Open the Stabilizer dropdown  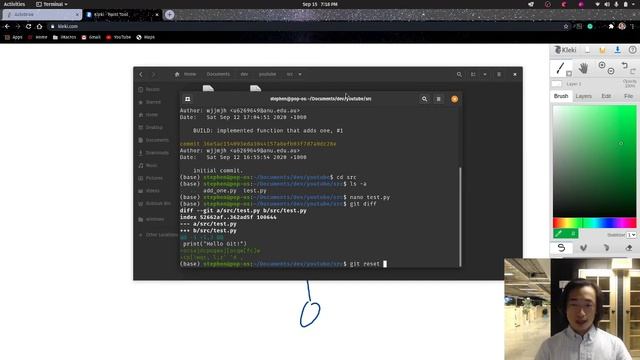[631, 235]
